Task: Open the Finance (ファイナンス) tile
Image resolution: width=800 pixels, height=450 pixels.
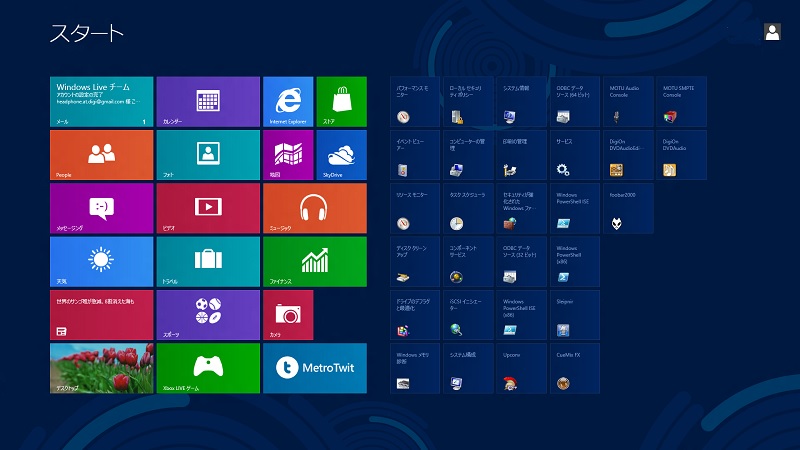Action: (315, 262)
